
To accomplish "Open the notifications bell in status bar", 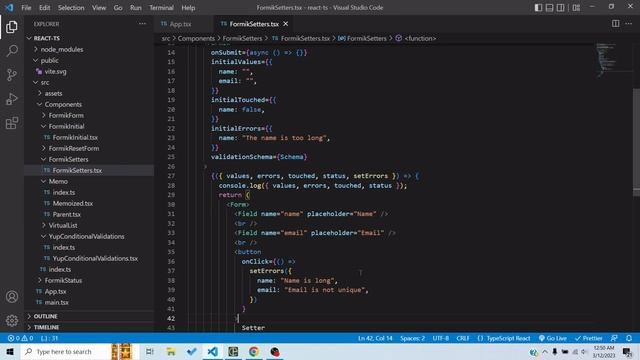I will pyautogui.click(x=629, y=338).
